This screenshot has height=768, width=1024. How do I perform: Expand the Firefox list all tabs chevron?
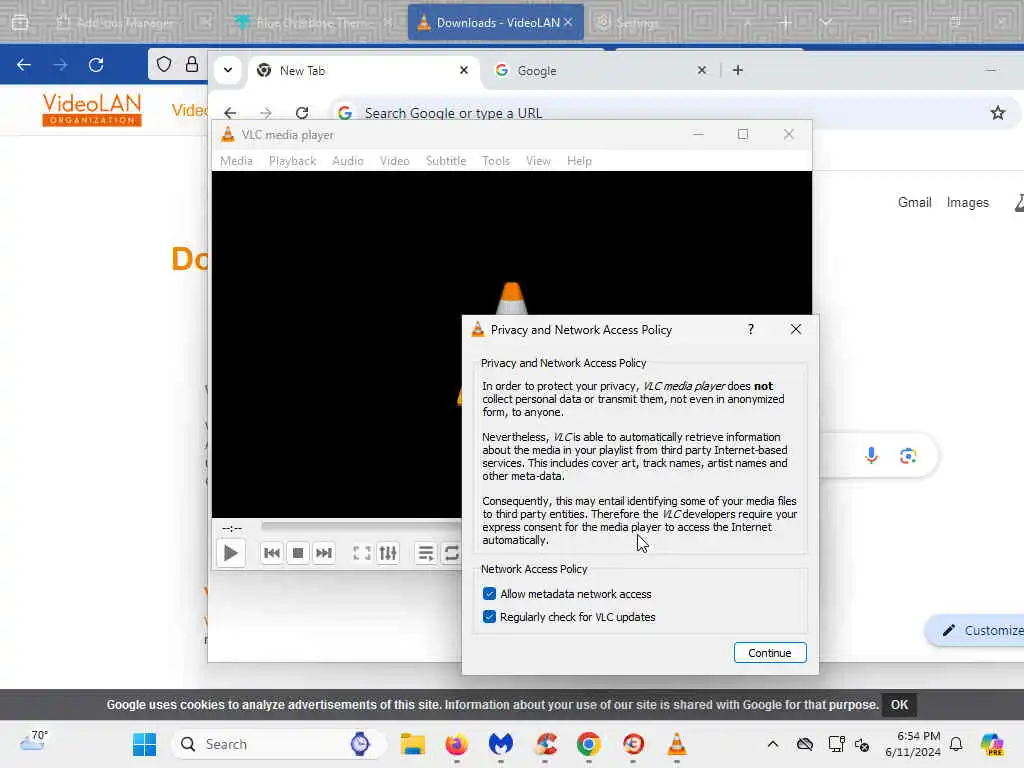point(826,22)
